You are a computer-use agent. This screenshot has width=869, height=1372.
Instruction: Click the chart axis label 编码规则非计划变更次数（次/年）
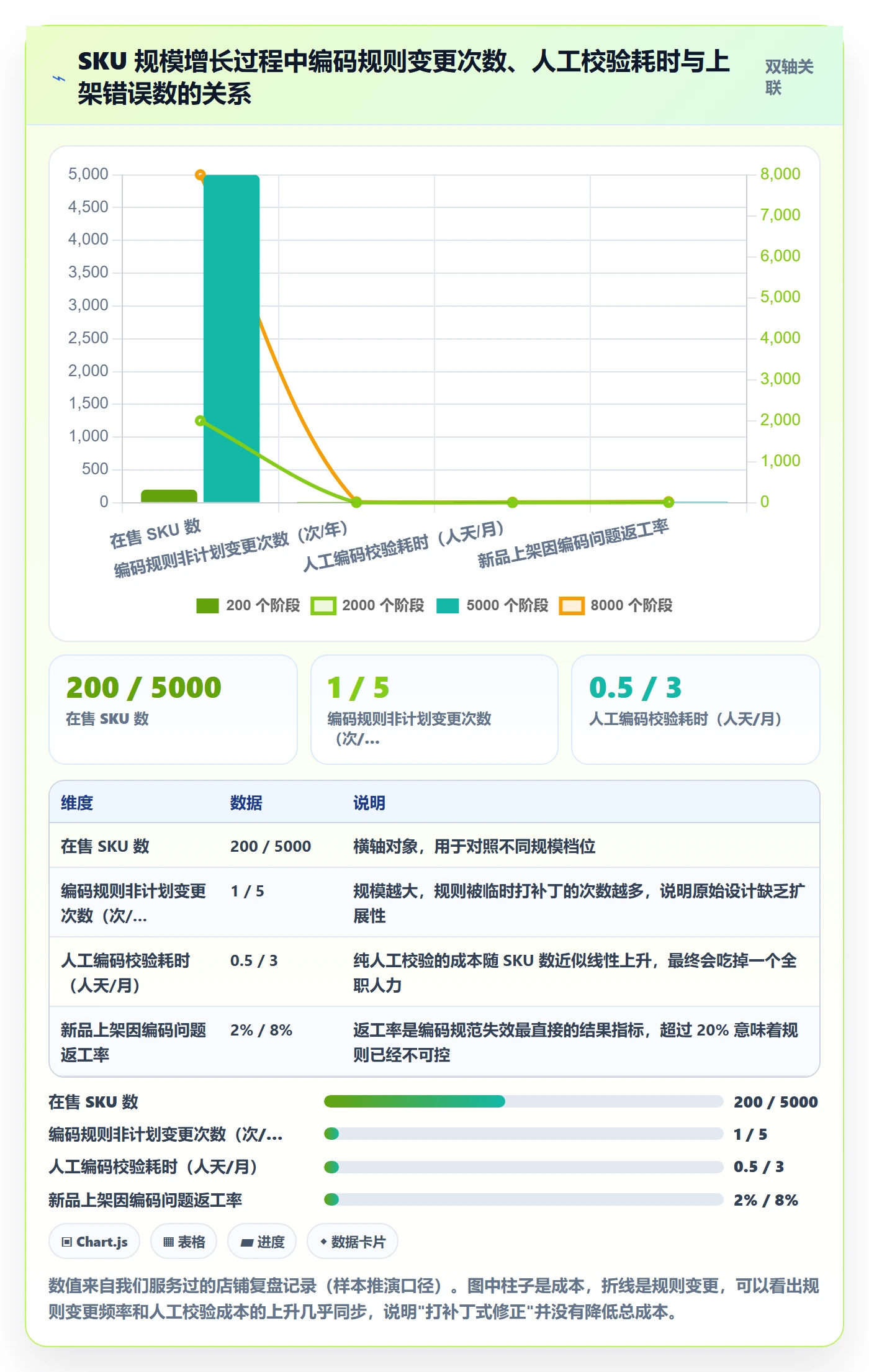click(x=230, y=549)
